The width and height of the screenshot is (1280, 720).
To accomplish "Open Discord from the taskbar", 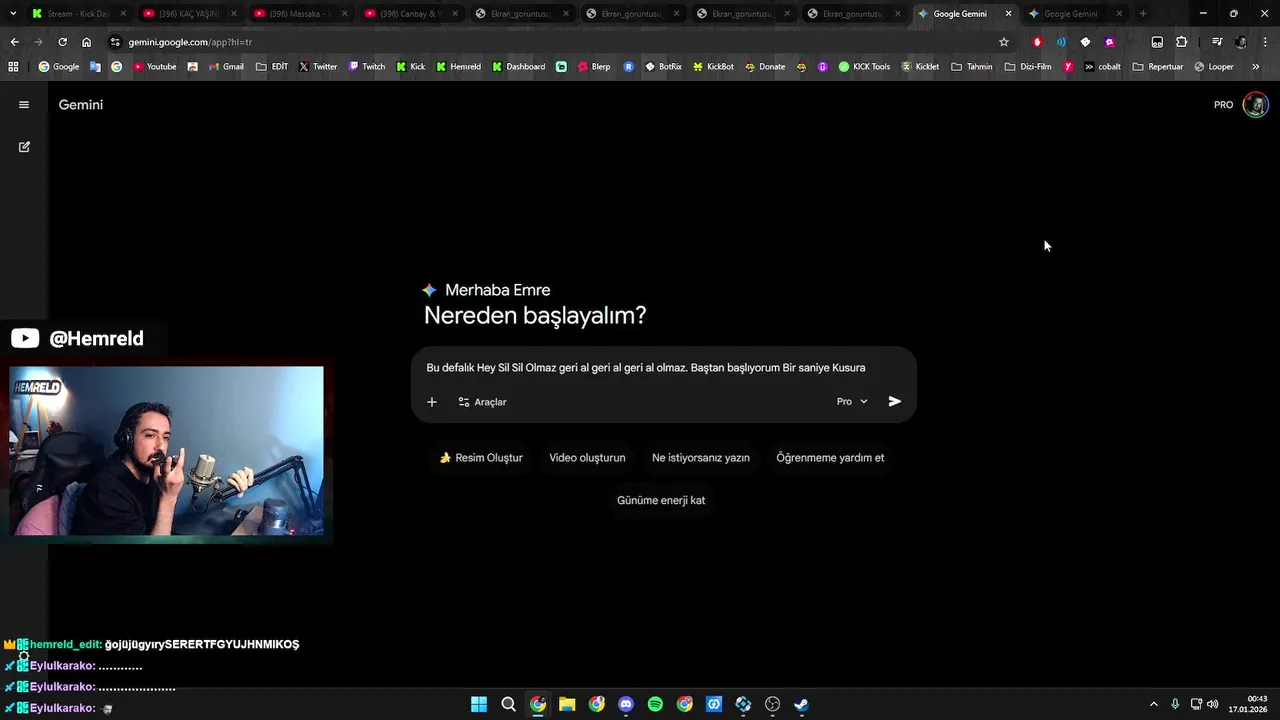I will coord(626,704).
